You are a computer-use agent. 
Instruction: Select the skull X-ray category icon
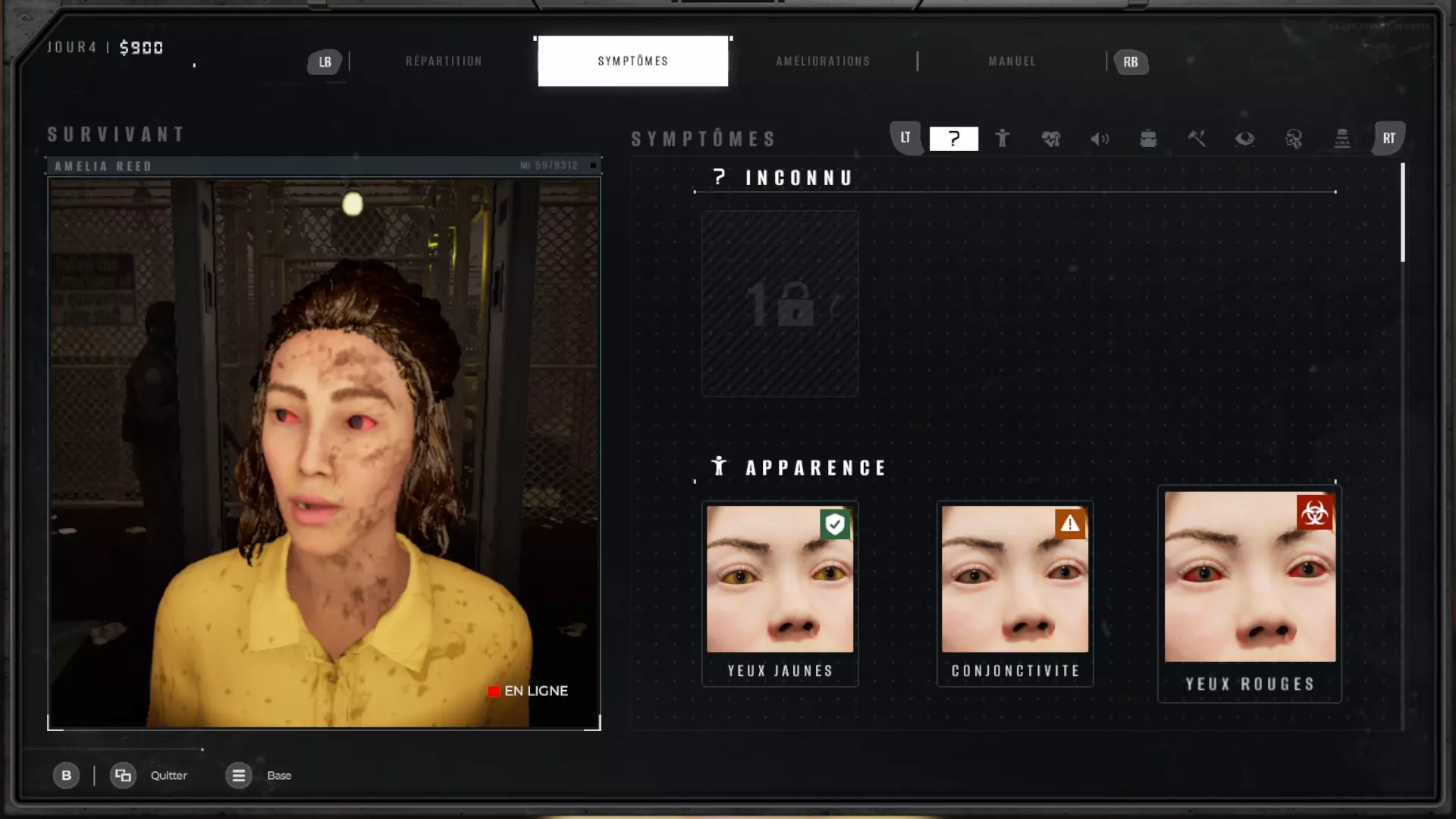1294,139
